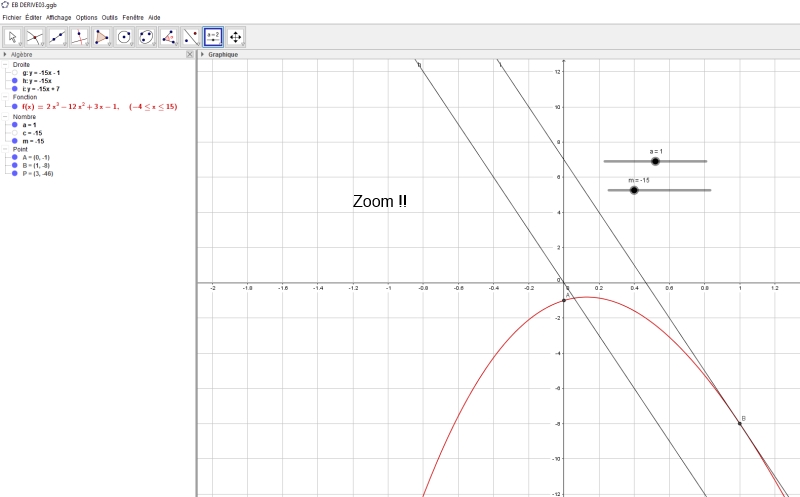Collapse the Nombre category
The image size is (800, 497).
coord(5,117)
